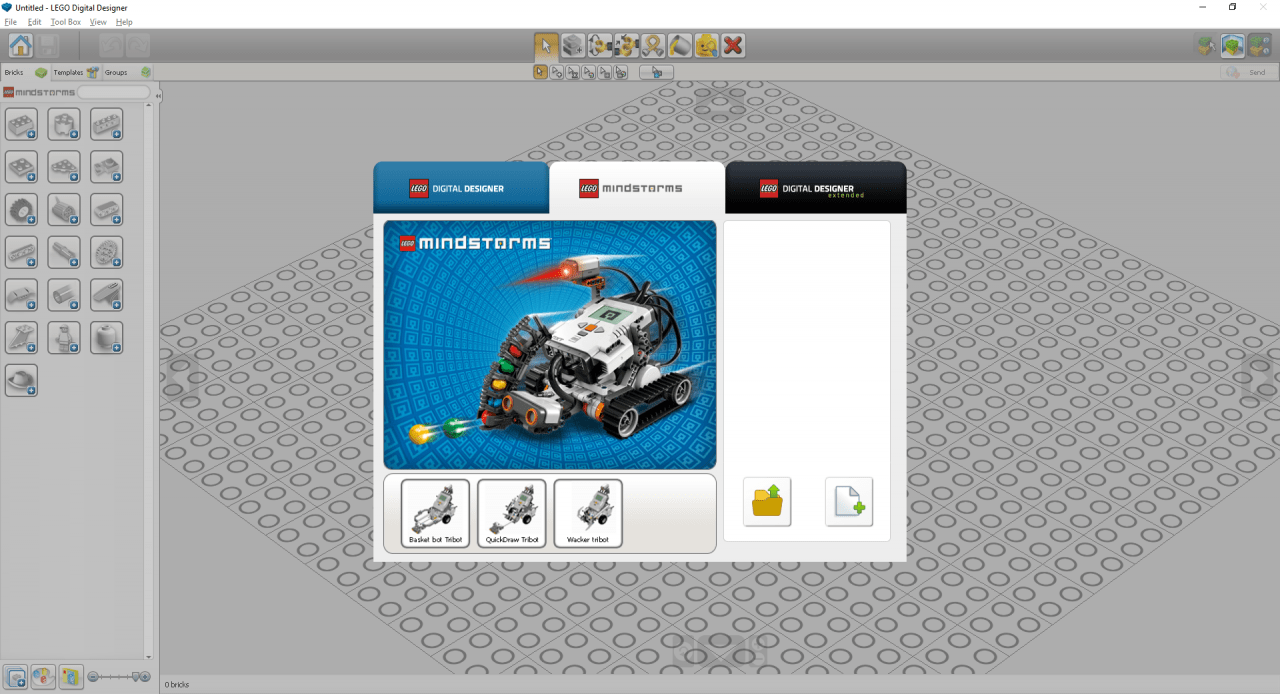The image size is (1280, 694).
Task: Pick the red X Delete tool
Action: (x=733, y=45)
